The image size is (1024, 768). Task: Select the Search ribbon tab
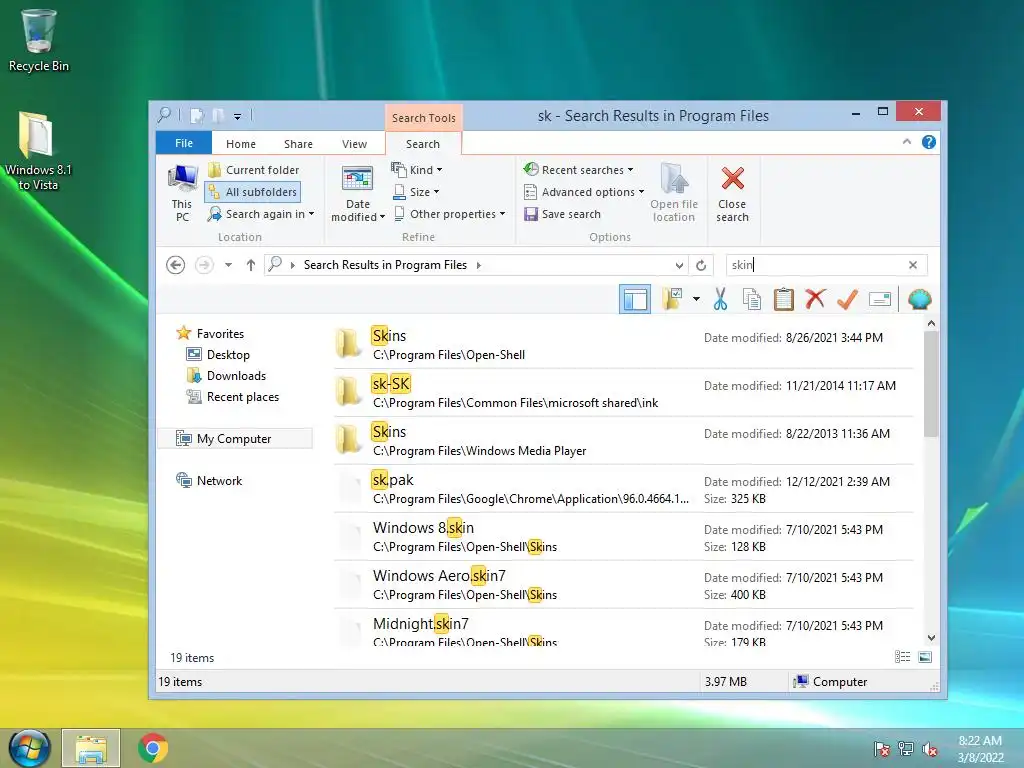click(x=423, y=144)
